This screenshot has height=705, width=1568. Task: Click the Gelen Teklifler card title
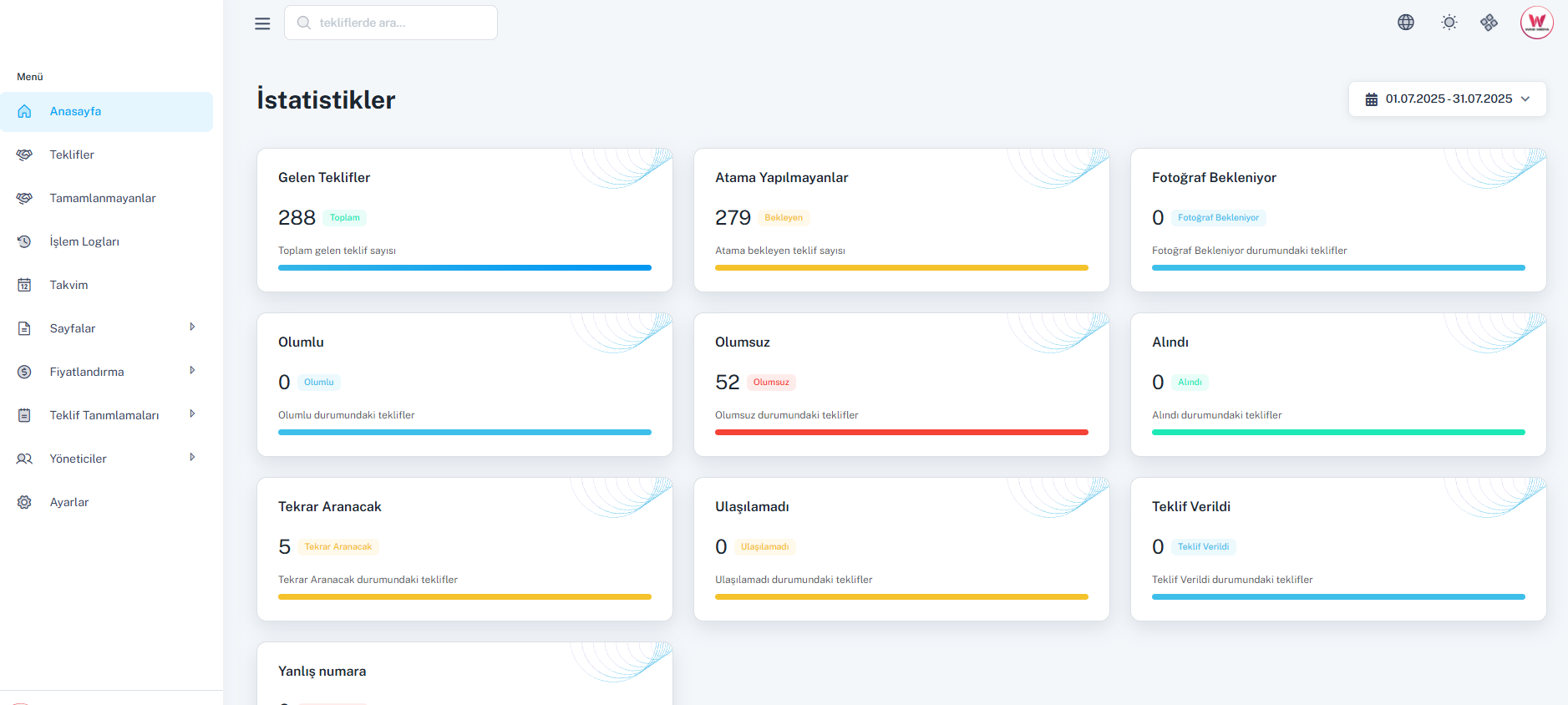click(x=324, y=178)
